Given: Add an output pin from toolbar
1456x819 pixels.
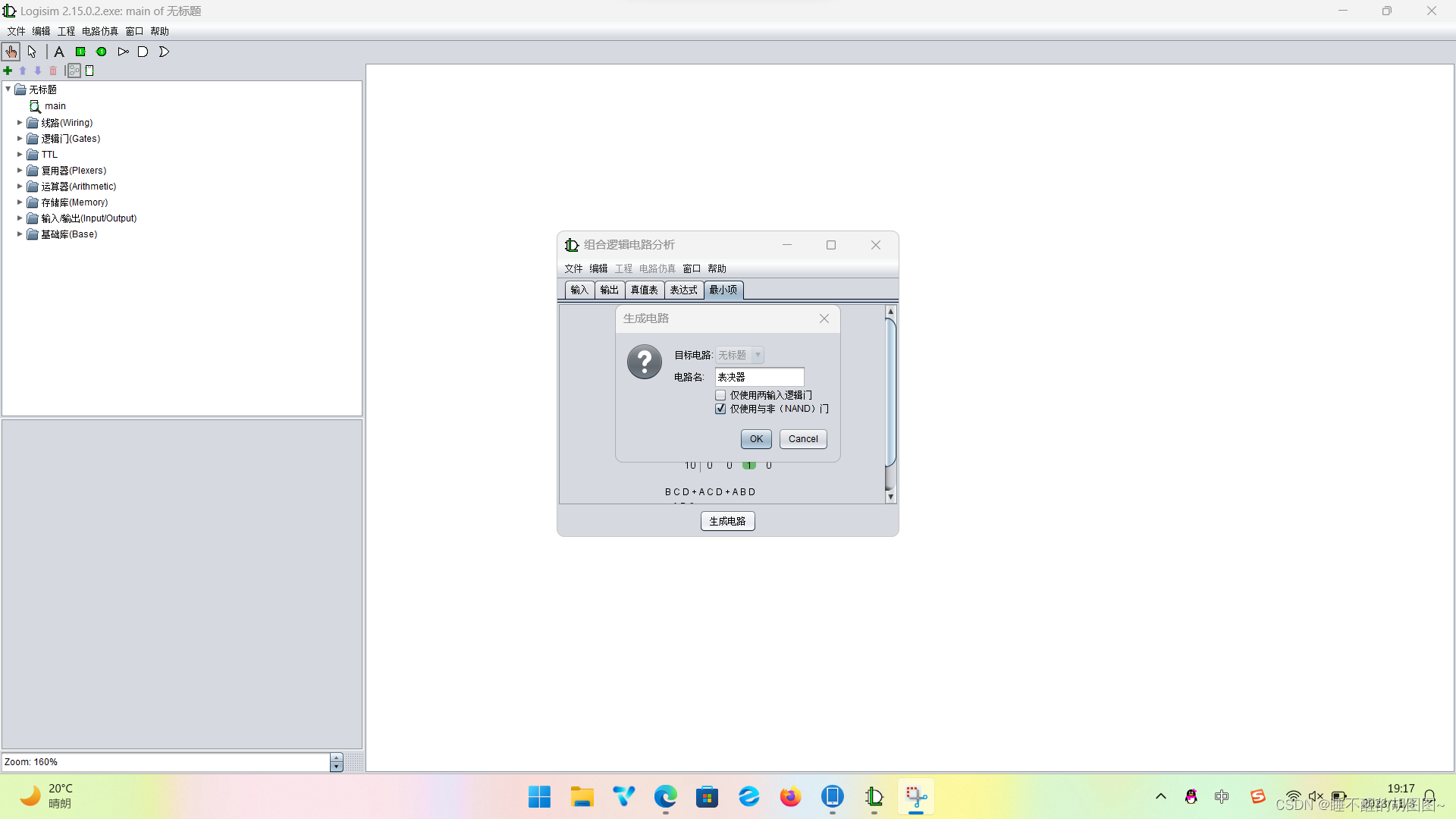Looking at the screenshot, I should click(101, 52).
